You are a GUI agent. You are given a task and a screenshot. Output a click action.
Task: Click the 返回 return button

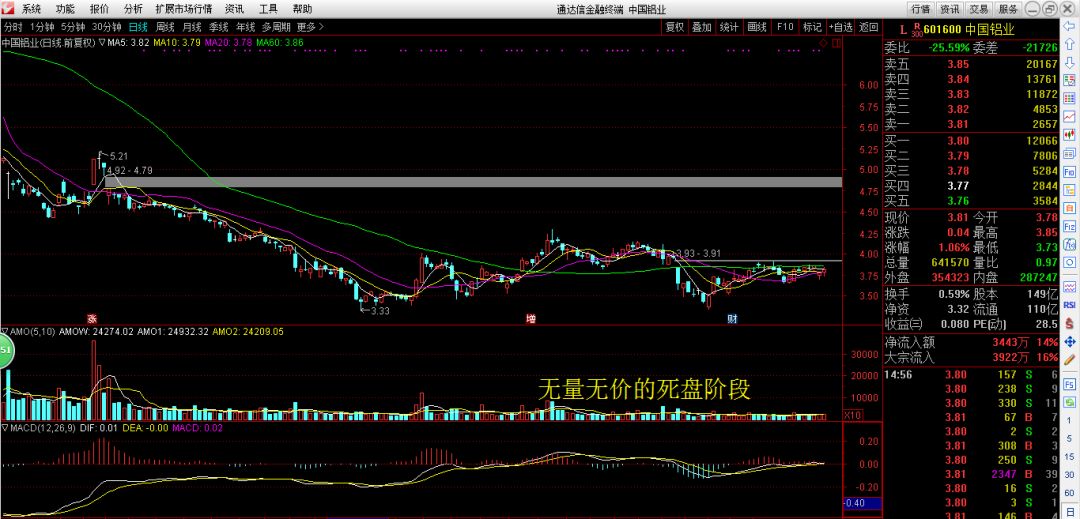coord(869,27)
